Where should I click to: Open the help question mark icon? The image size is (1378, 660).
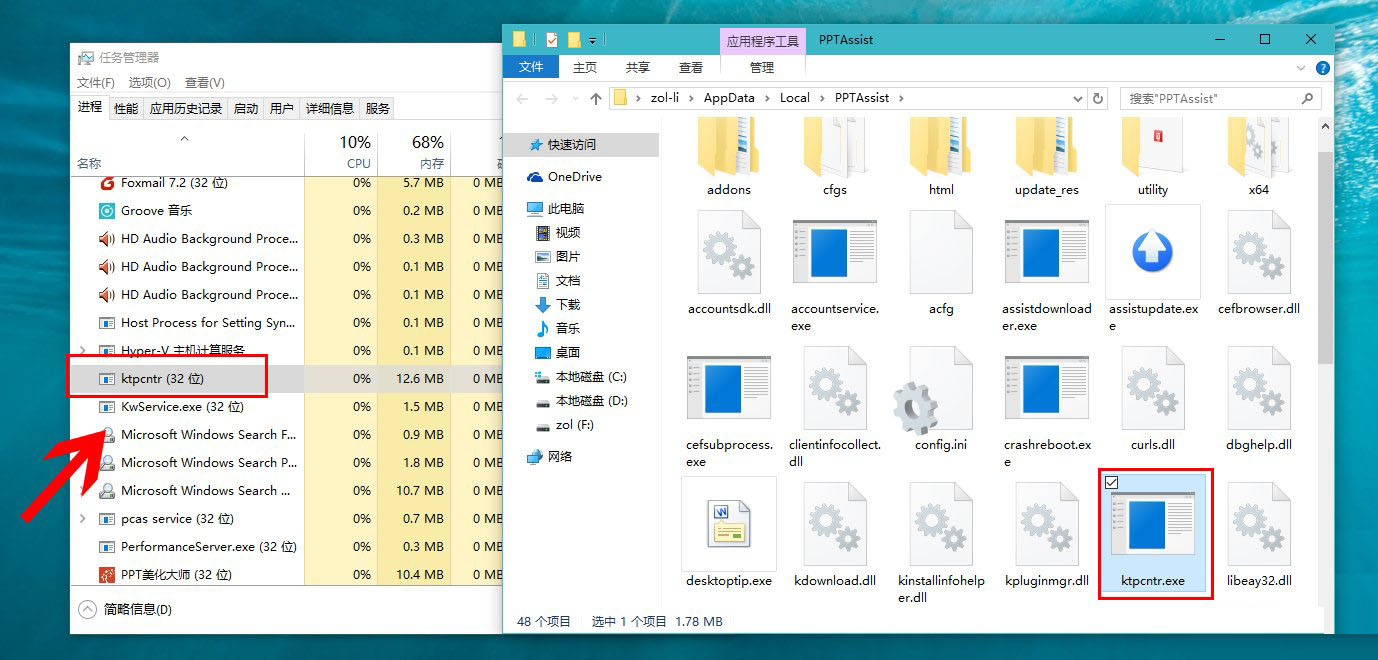(x=1322, y=68)
